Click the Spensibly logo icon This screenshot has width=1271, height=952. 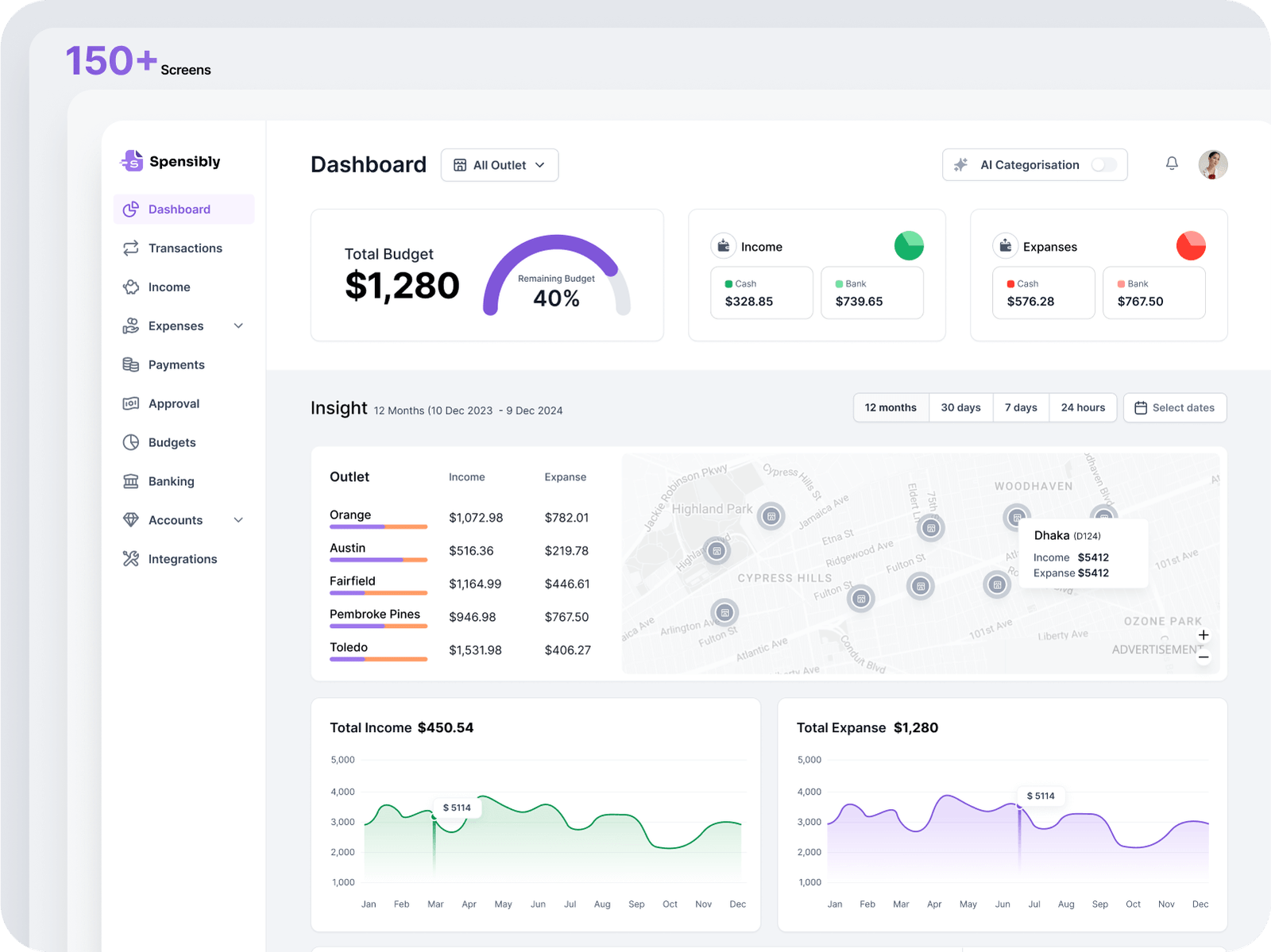click(132, 161)
